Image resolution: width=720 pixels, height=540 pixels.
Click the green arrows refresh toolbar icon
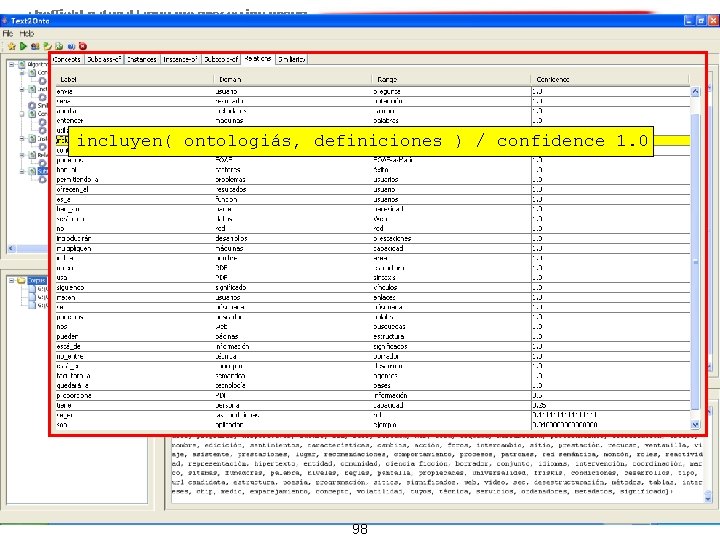coord(47,46)
